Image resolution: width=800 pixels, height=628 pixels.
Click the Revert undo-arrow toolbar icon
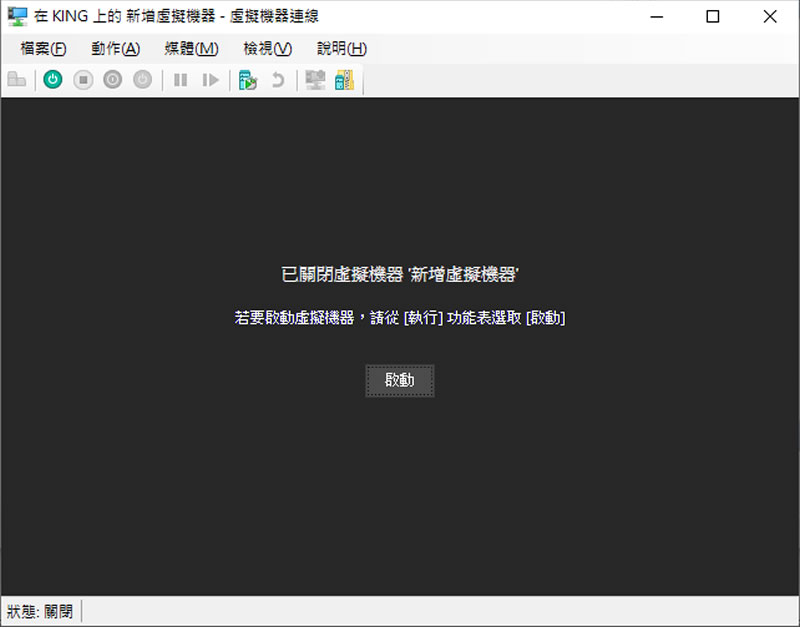tap(278, 80)
